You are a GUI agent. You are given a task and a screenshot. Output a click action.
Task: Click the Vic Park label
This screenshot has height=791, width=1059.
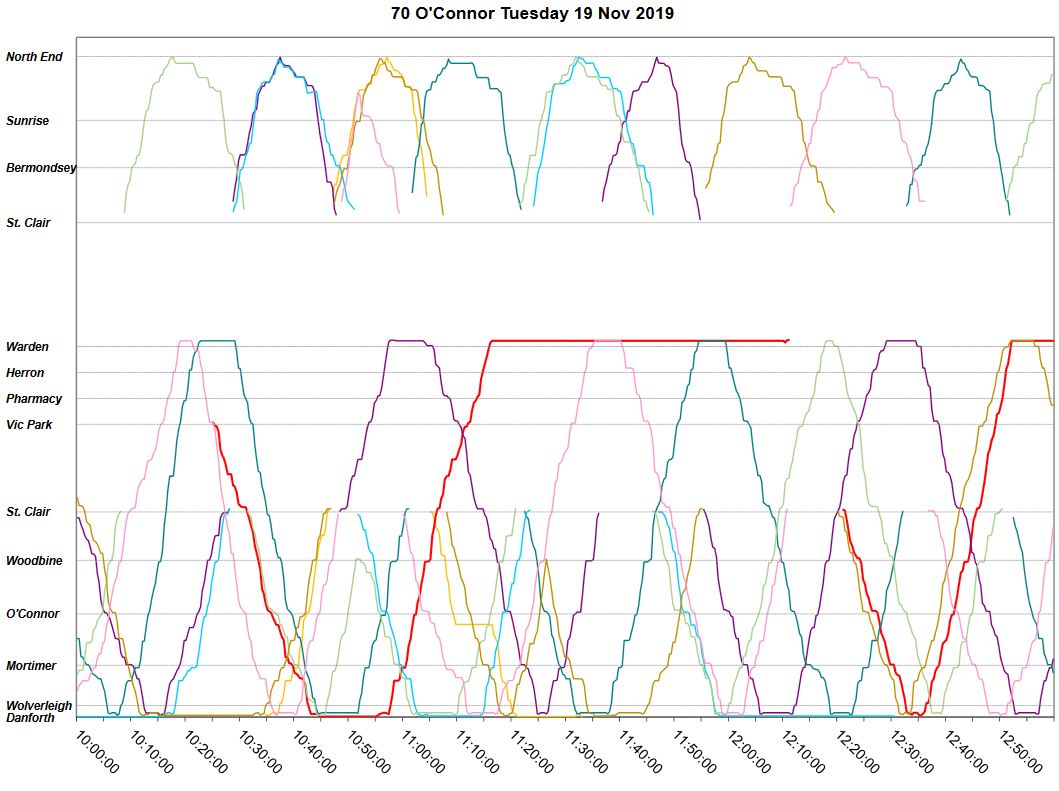click(29, 425)
